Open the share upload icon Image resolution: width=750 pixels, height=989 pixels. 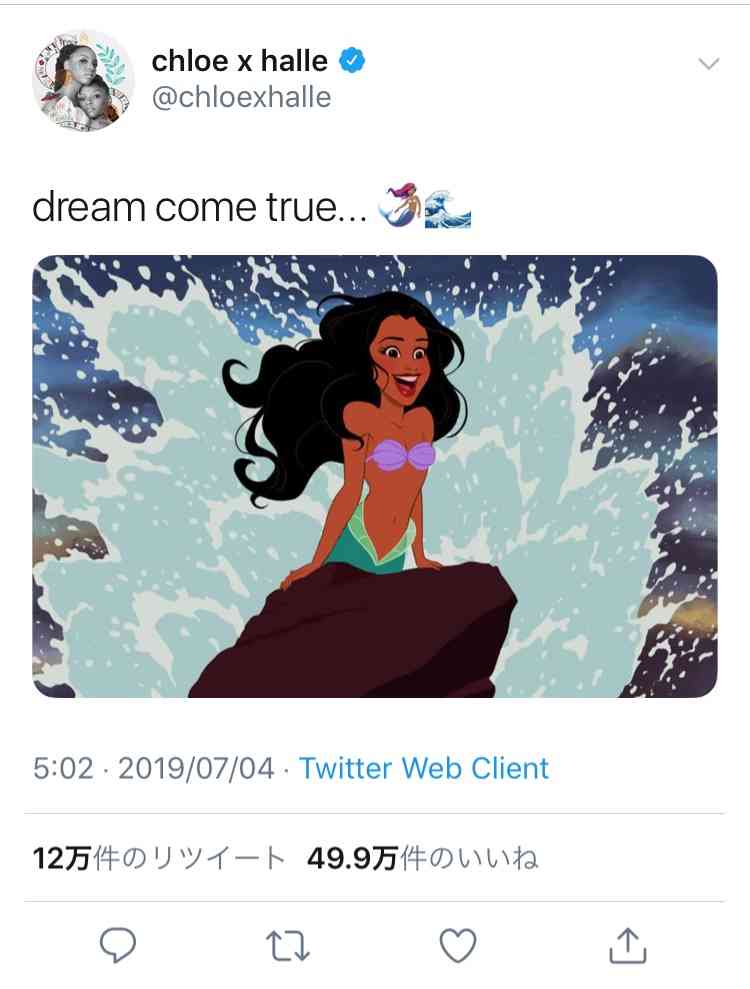(x=627, y=945)
